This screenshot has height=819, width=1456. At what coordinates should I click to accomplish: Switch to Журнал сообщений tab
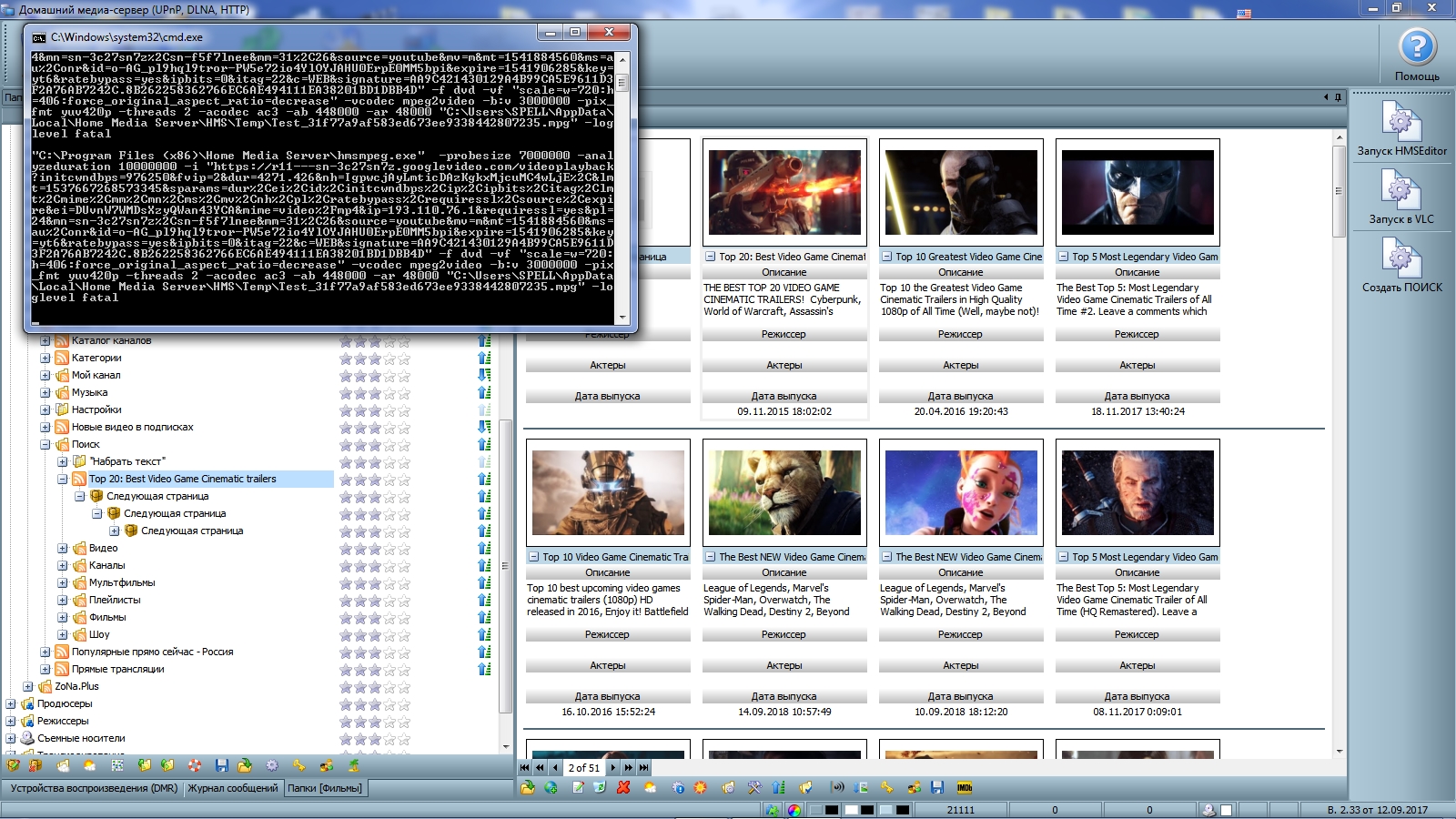point(233,788)
